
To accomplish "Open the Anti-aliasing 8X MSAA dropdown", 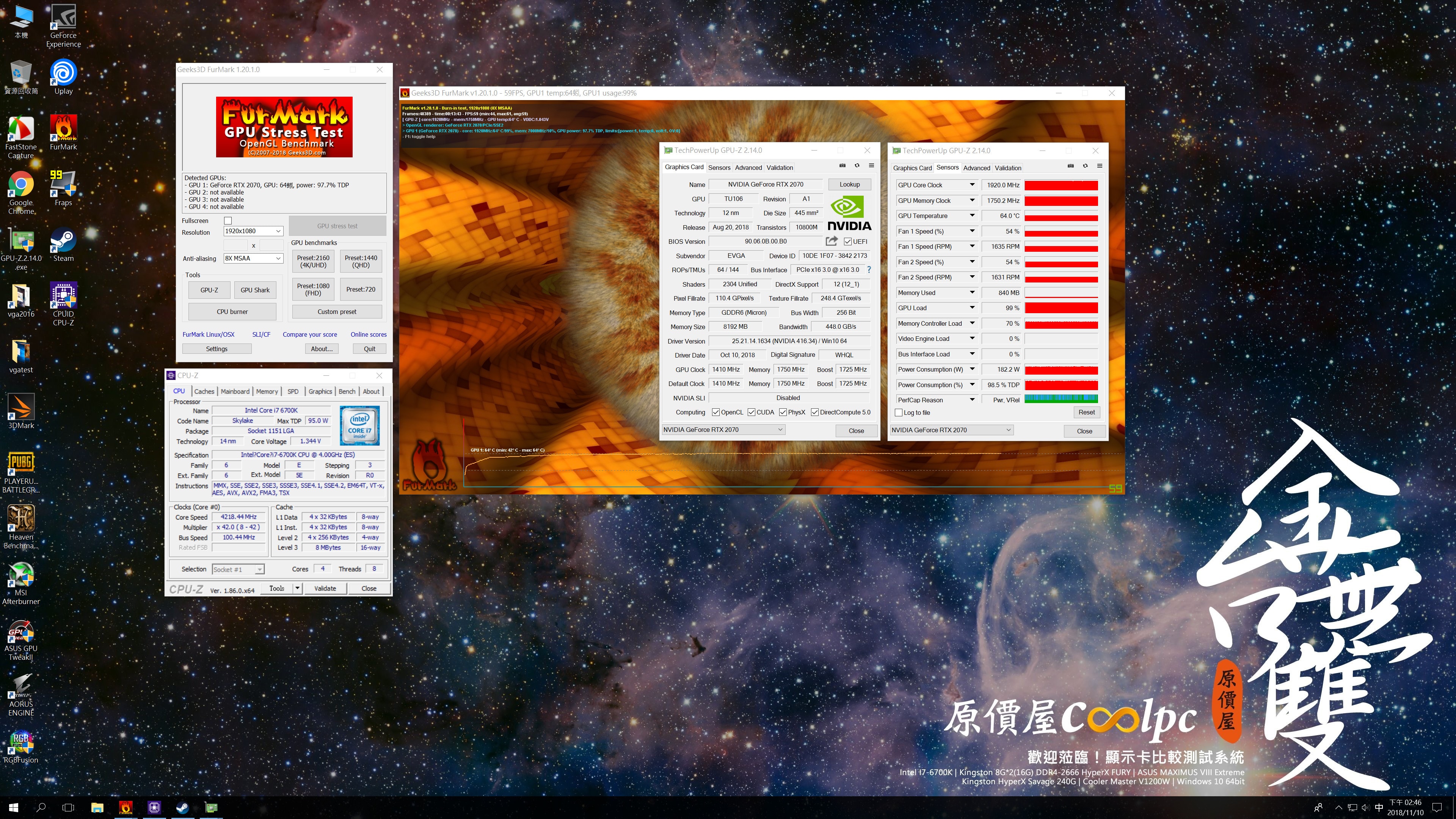I will 253,258.
